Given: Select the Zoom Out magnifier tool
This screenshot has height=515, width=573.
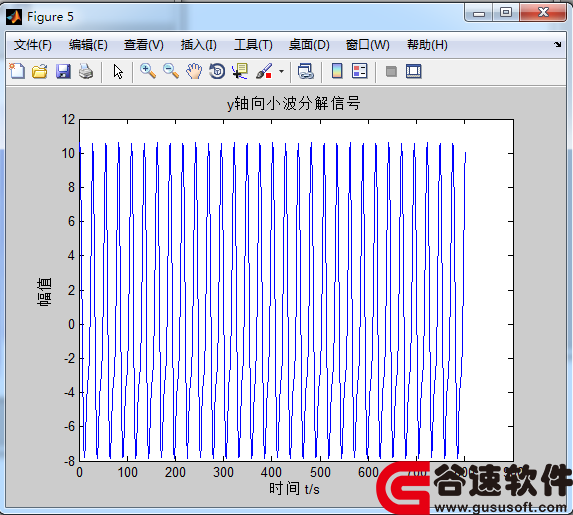Looking at the screenshot, I should point(171,71).
